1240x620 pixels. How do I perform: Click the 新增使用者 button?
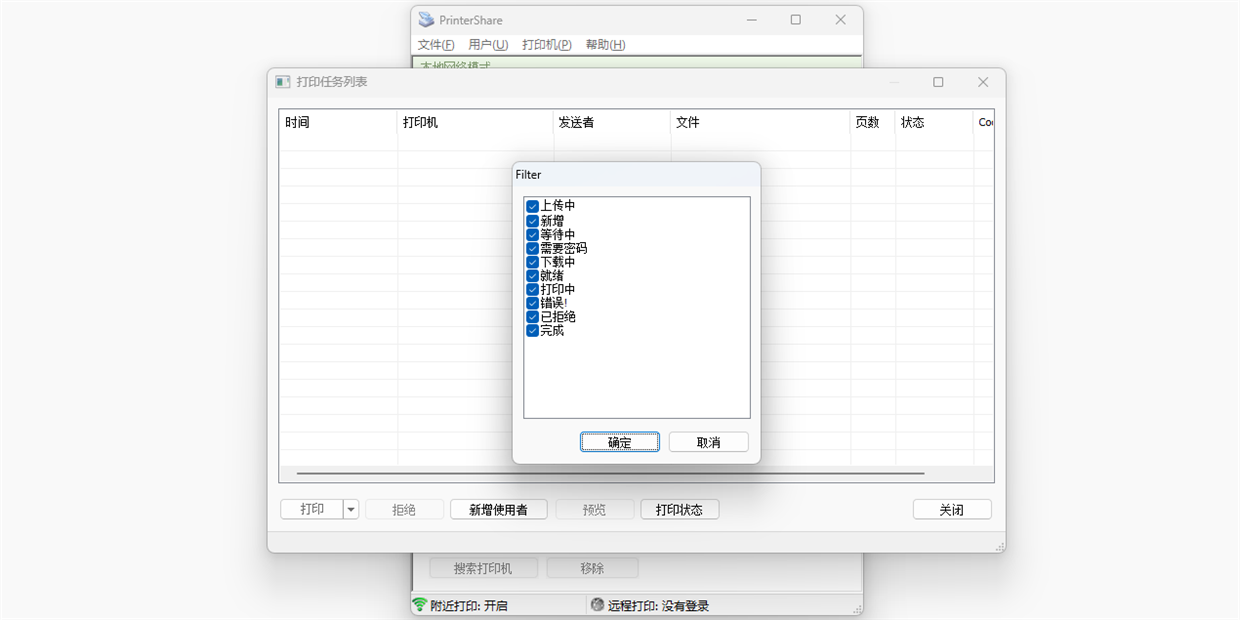(497, 510)
